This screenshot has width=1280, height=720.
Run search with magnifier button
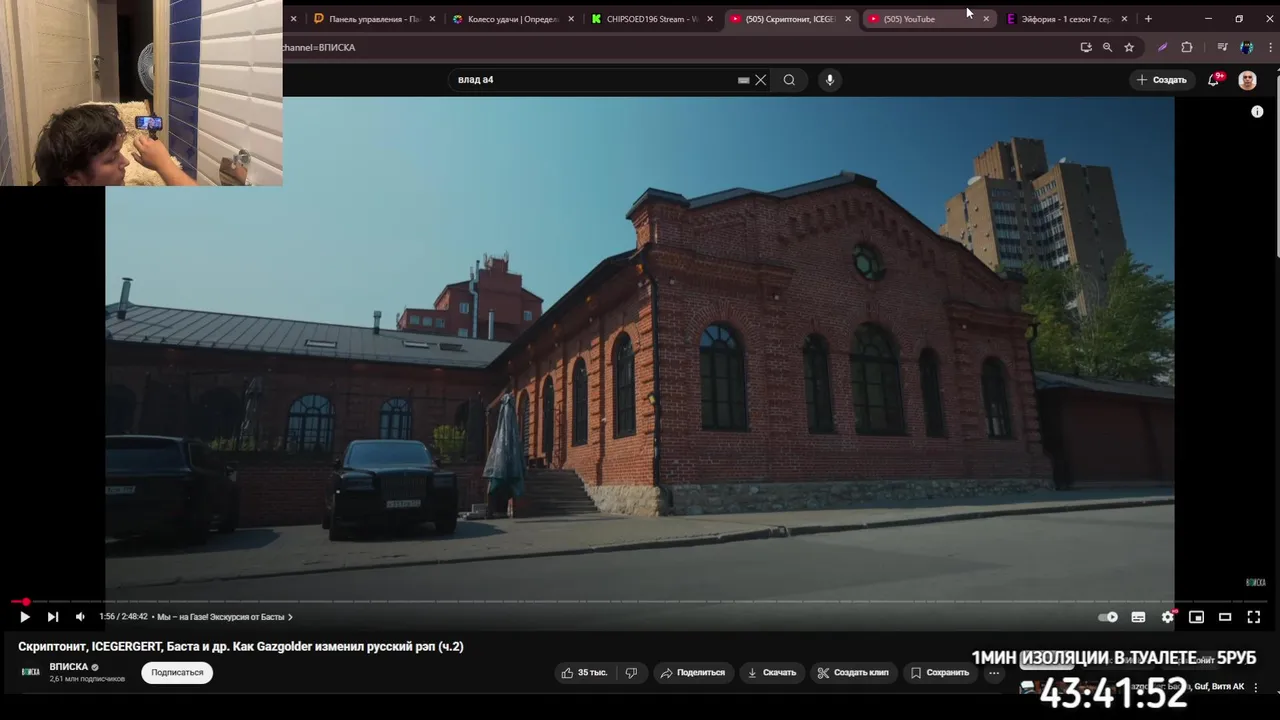tap(789, 80)
